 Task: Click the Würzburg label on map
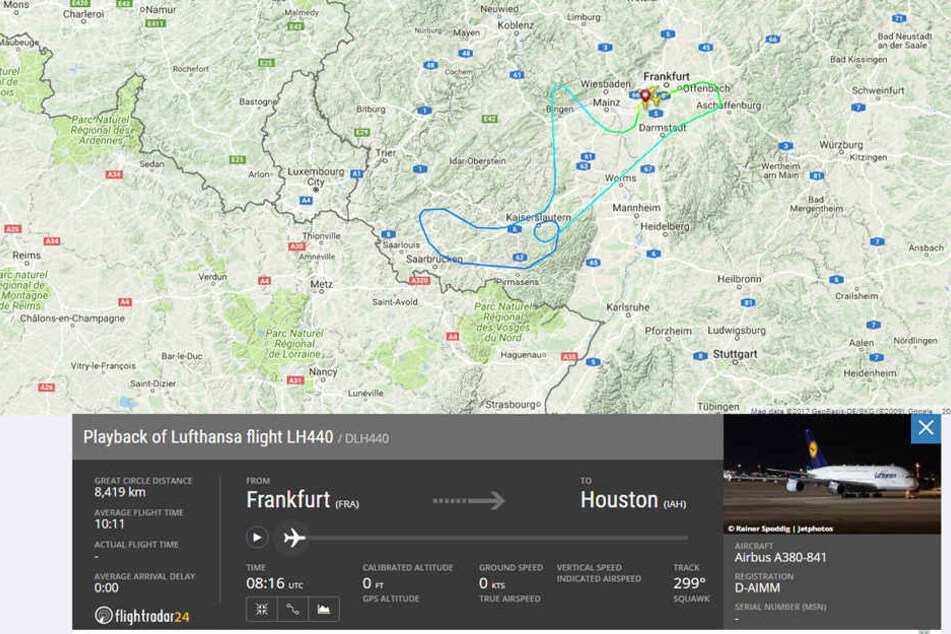click(x=841, y=145)
